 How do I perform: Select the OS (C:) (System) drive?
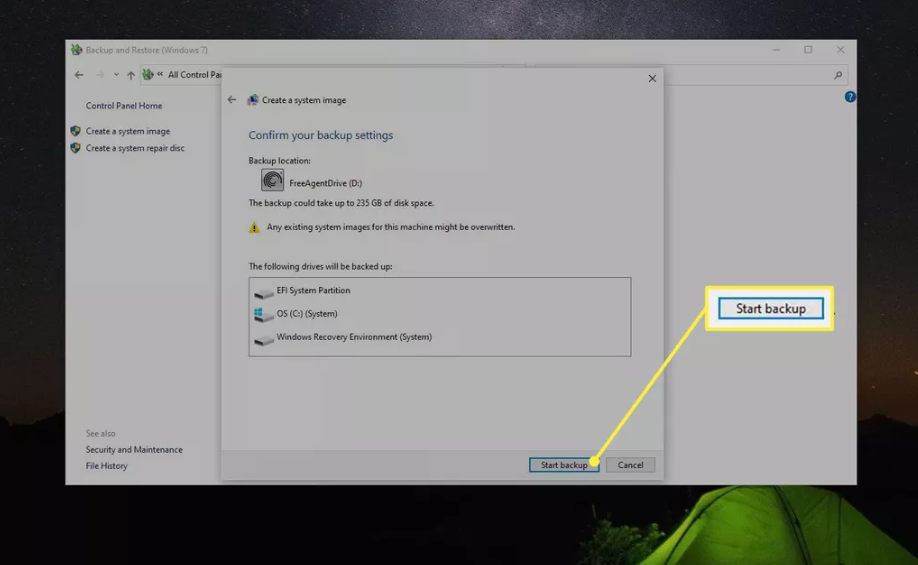[x=306, y=314]
